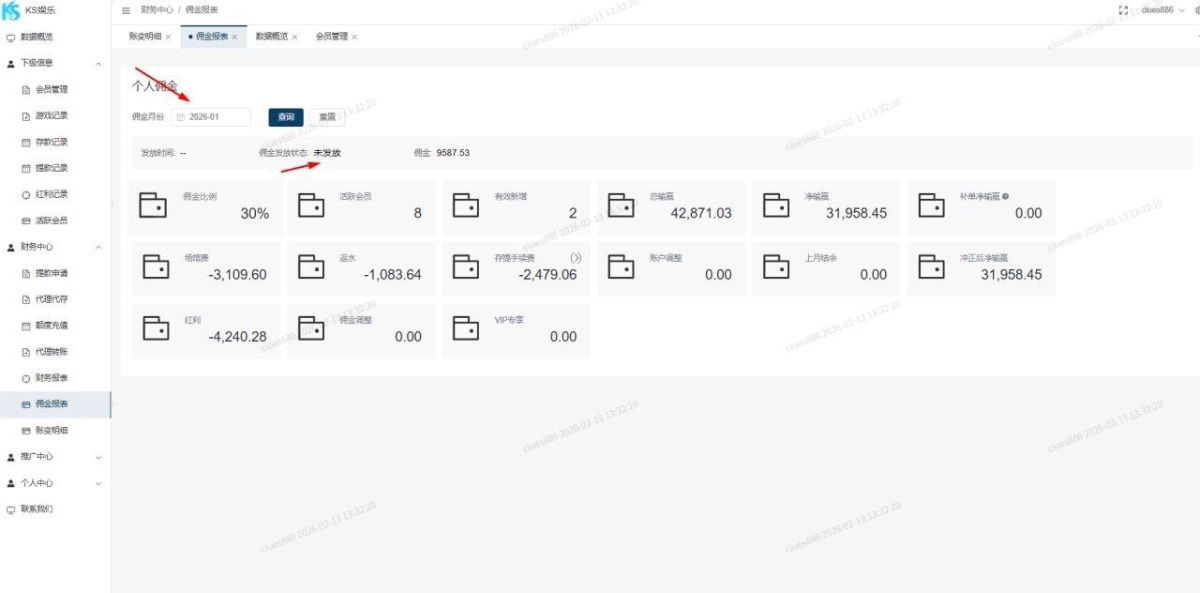Close the 会员管理 tab

[x=354, y=37]
